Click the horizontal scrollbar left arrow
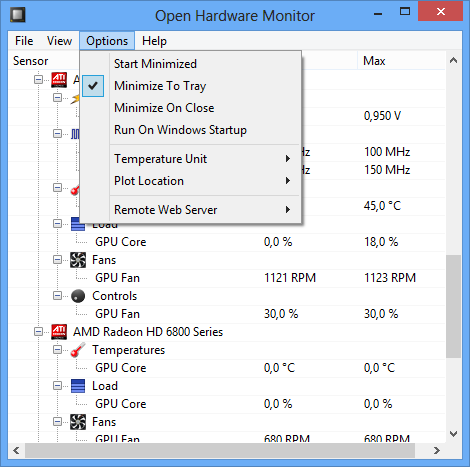470x467 pixels. coord(16,451)
